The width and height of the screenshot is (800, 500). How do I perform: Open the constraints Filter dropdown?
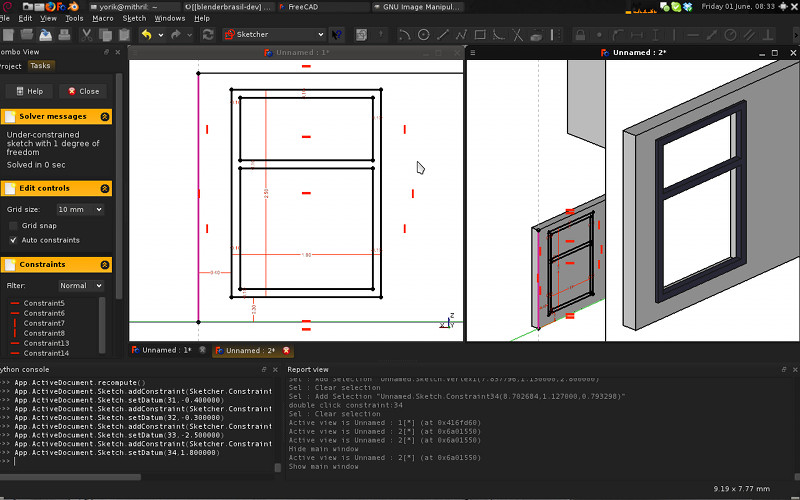79,286
